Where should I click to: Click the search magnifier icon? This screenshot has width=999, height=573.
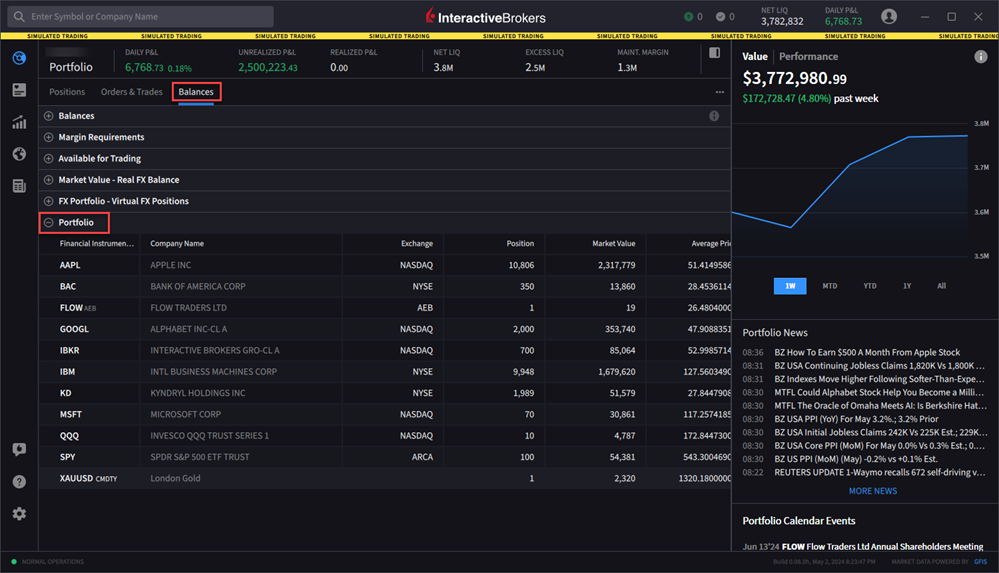(x=19, y=17)
